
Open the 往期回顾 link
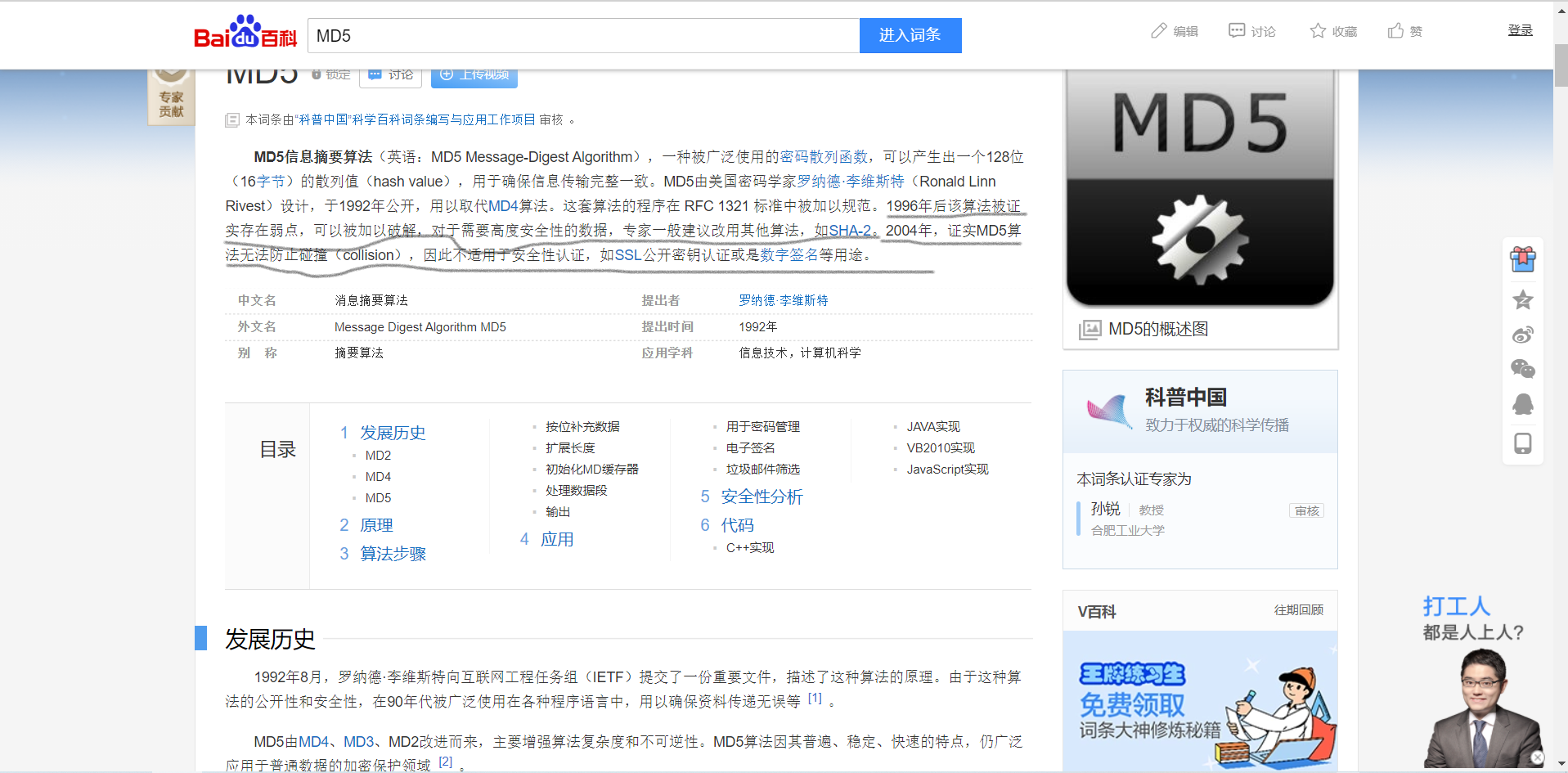tap(1299, 610)
